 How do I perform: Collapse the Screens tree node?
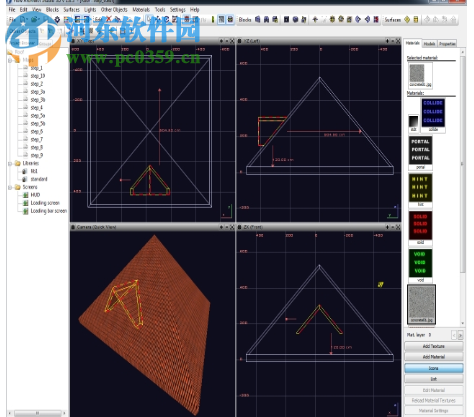tap(10, 187)
